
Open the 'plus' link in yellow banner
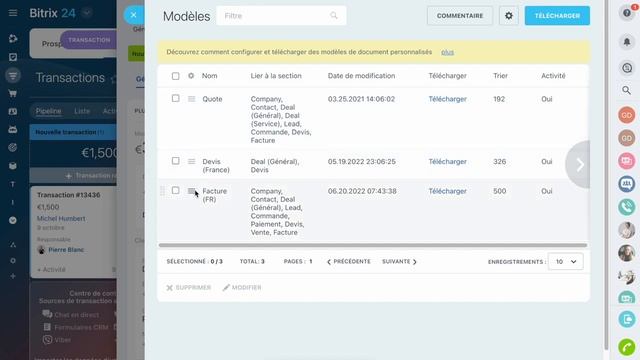coord(447,52)
